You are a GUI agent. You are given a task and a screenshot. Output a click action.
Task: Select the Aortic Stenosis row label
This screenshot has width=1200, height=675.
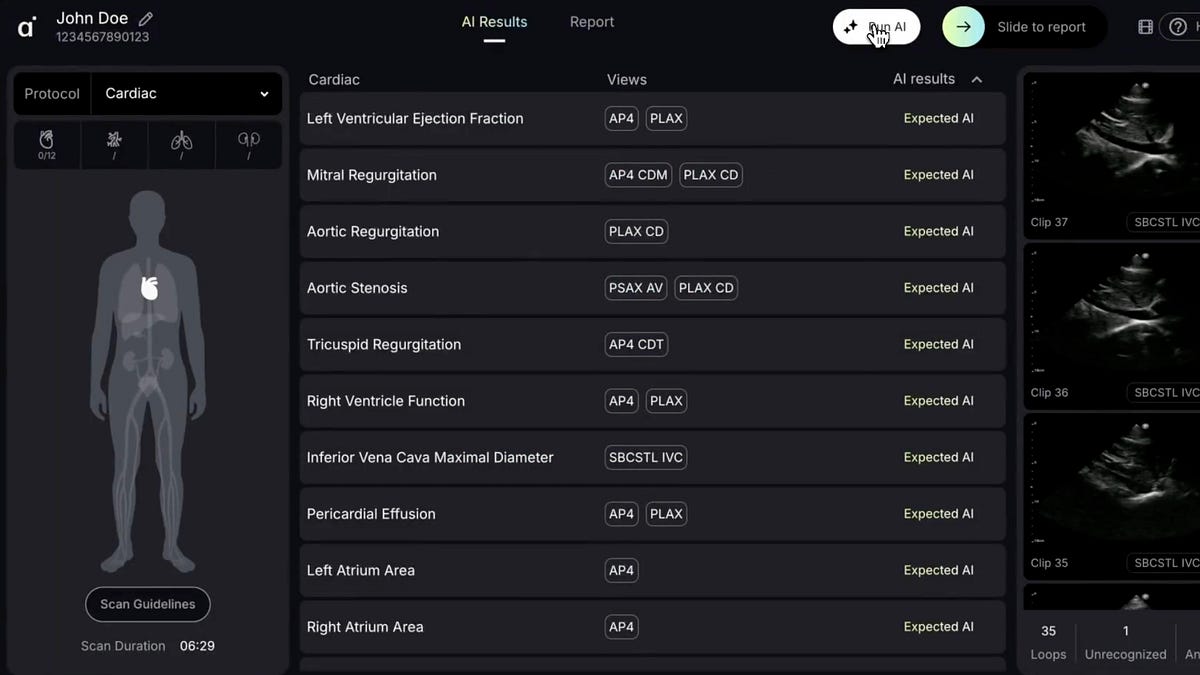(357, 288)
